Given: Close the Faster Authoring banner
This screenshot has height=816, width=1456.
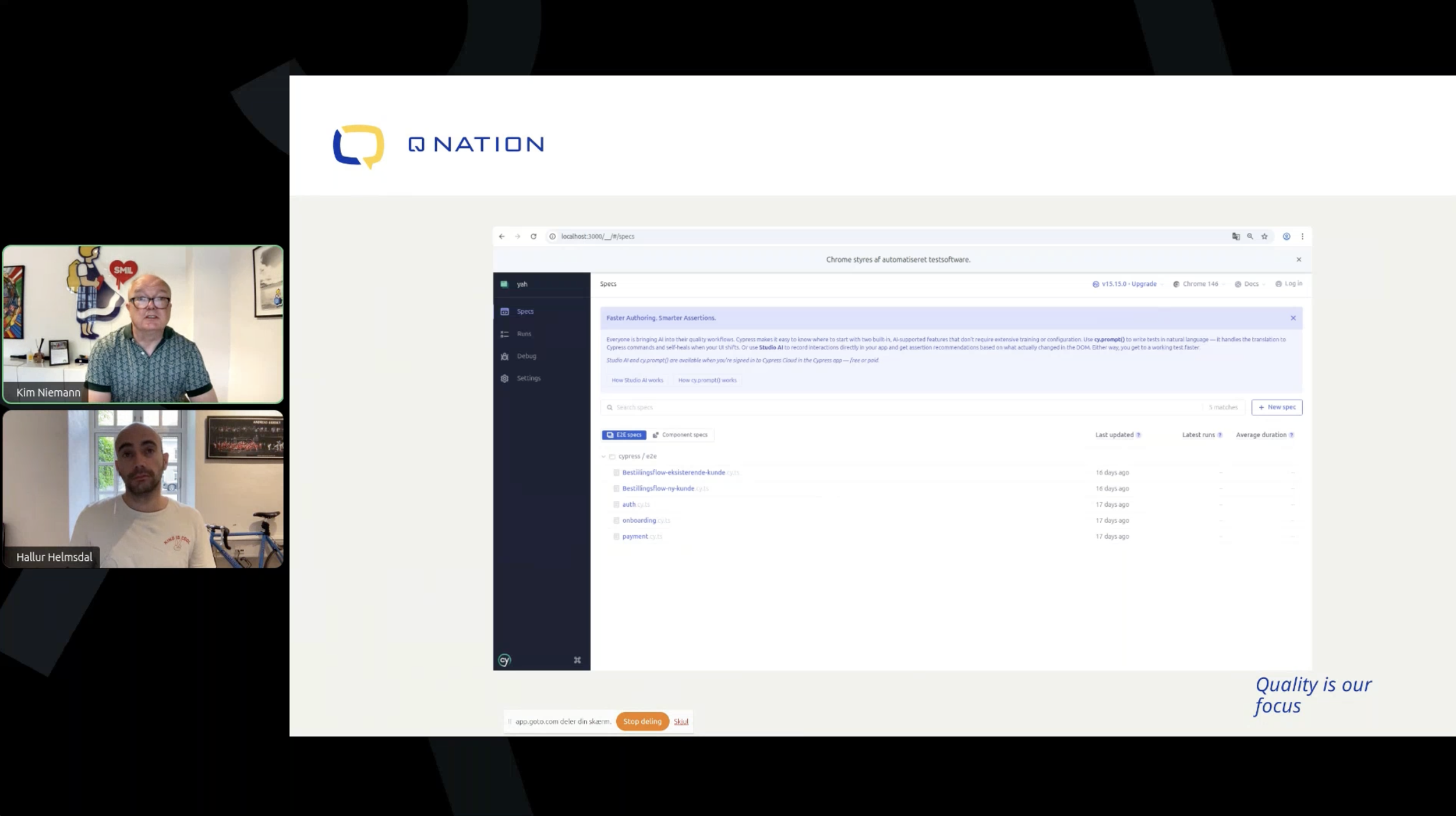Looking at the screenshot, I should [1293, 318].
